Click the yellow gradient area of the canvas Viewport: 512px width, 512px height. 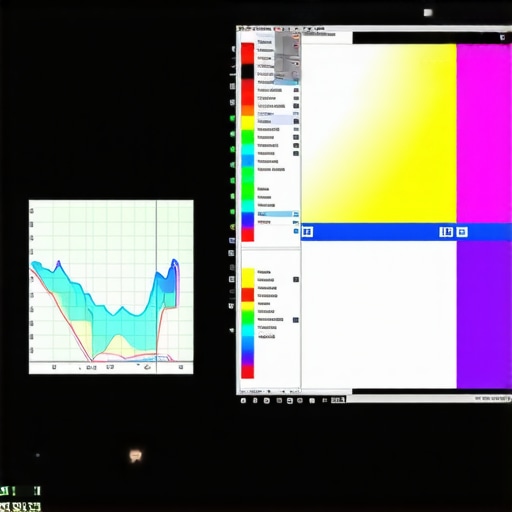coord(379,133)
